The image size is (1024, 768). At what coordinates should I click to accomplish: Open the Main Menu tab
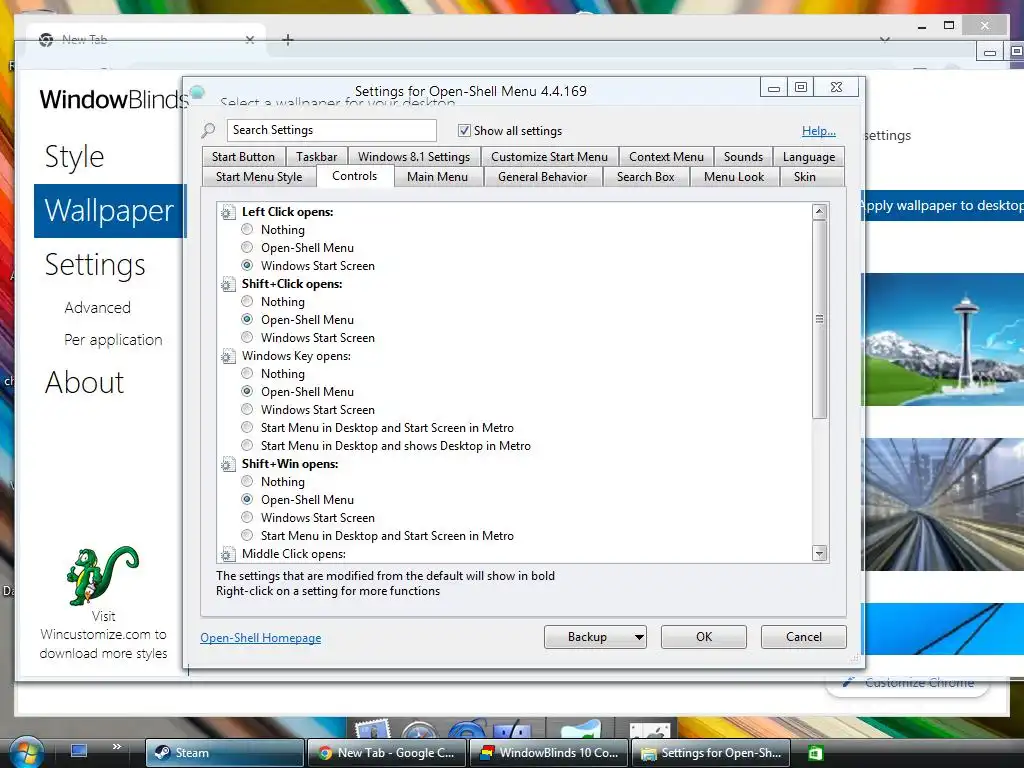point(438,177)
